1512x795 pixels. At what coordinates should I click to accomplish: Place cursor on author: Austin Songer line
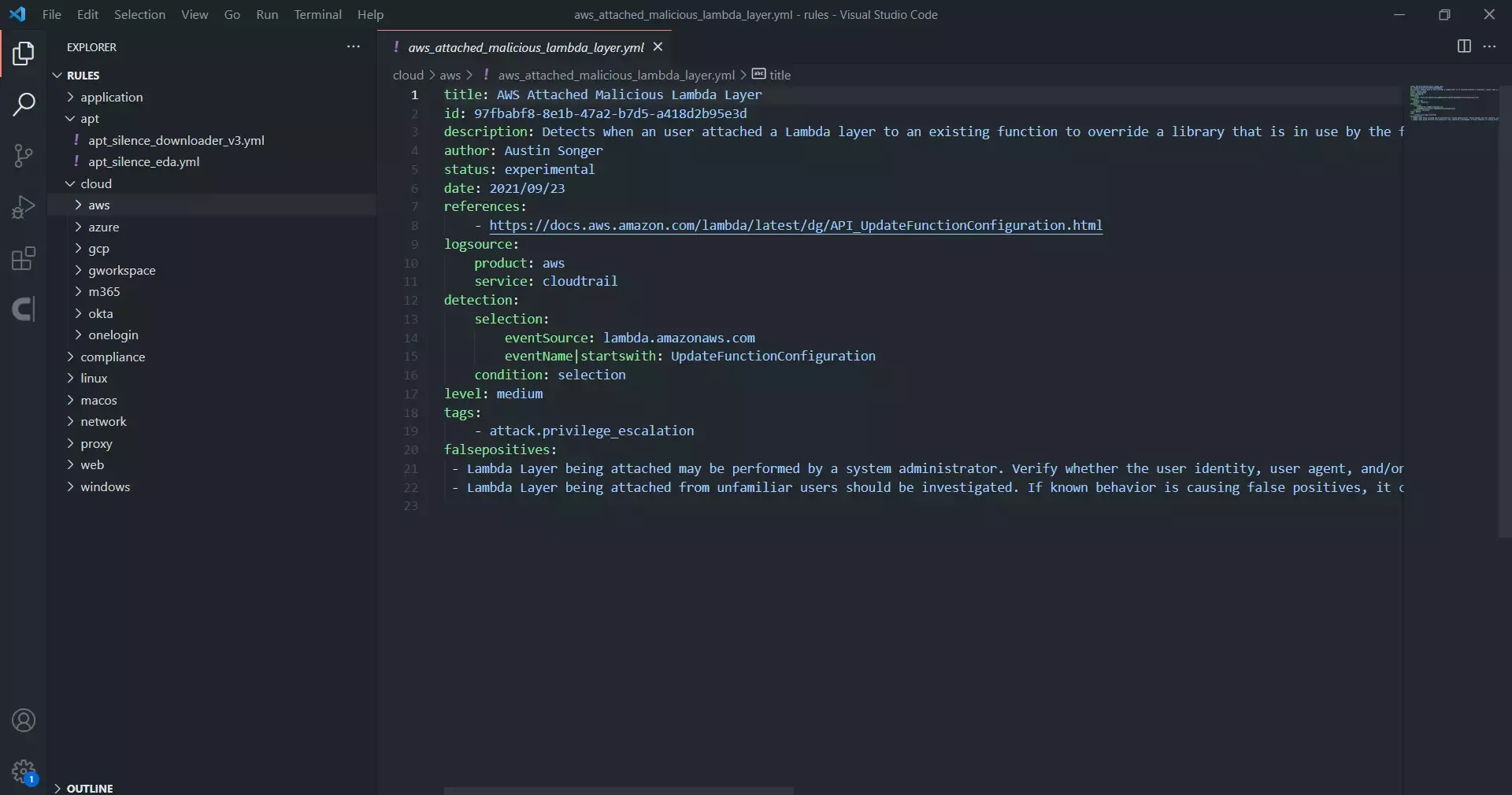coord(523,150)
